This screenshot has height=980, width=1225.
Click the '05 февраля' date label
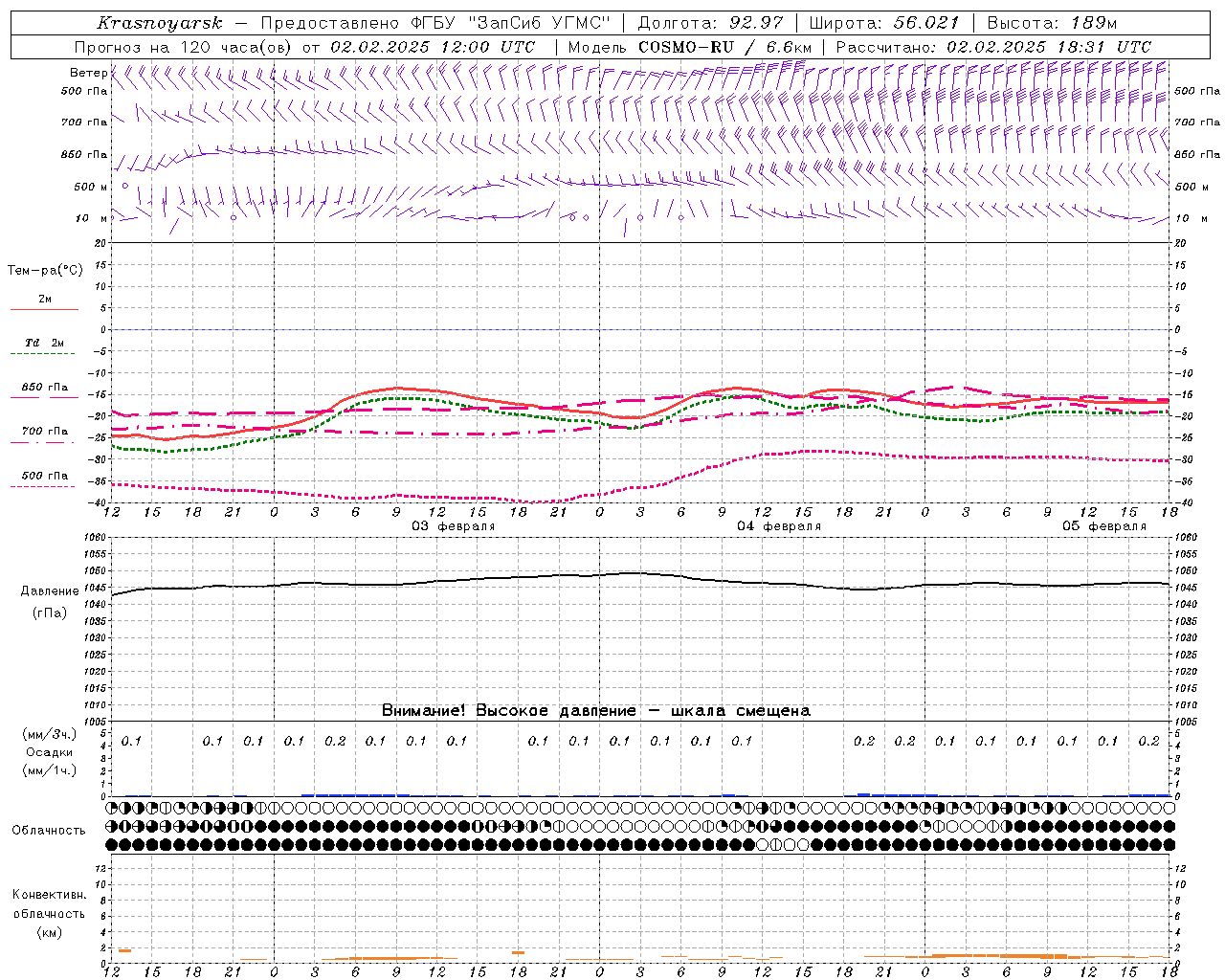(1104, 526)
